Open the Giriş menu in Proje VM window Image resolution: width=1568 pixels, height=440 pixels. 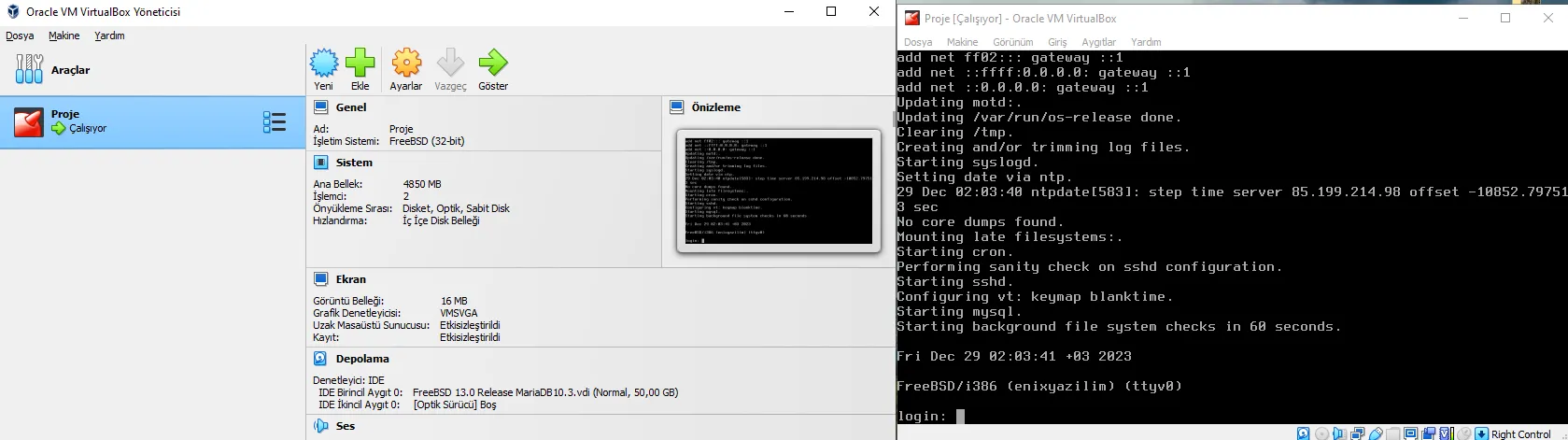point(1057,42)
